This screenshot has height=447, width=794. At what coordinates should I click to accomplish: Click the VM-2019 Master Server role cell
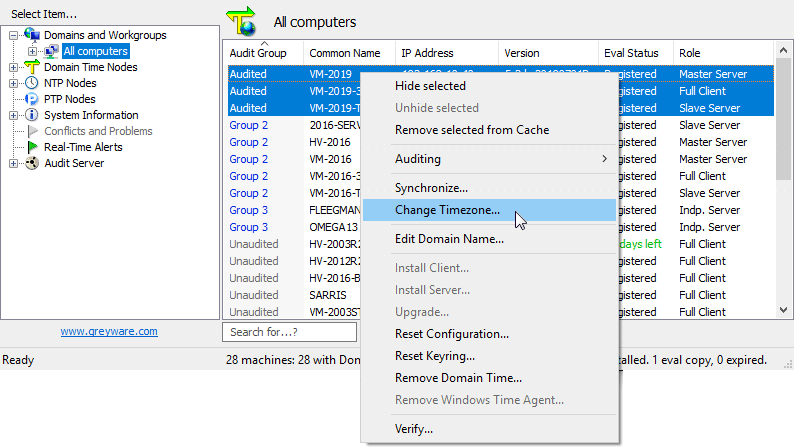(713, 74)
